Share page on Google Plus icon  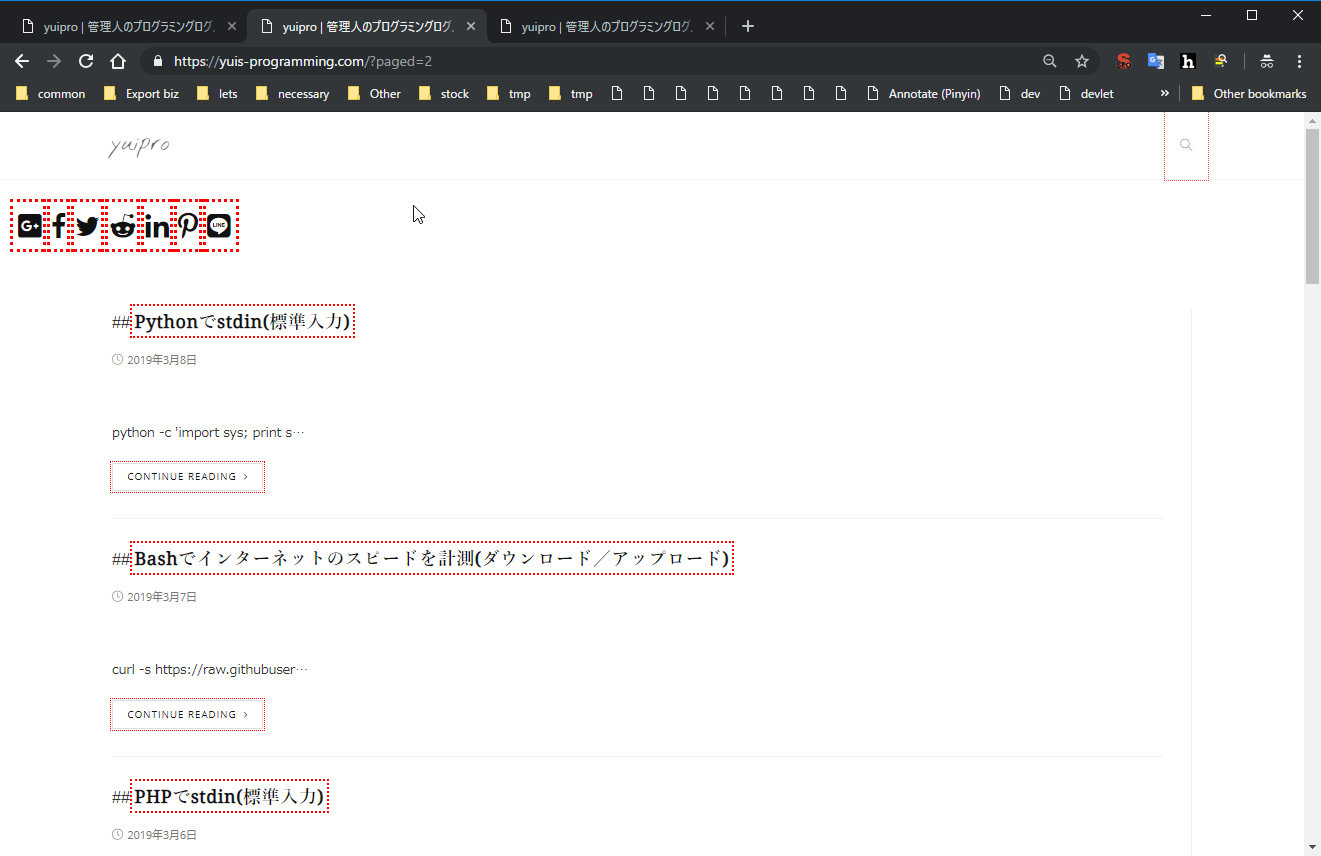pyautogui.click(x=29, y=226)
